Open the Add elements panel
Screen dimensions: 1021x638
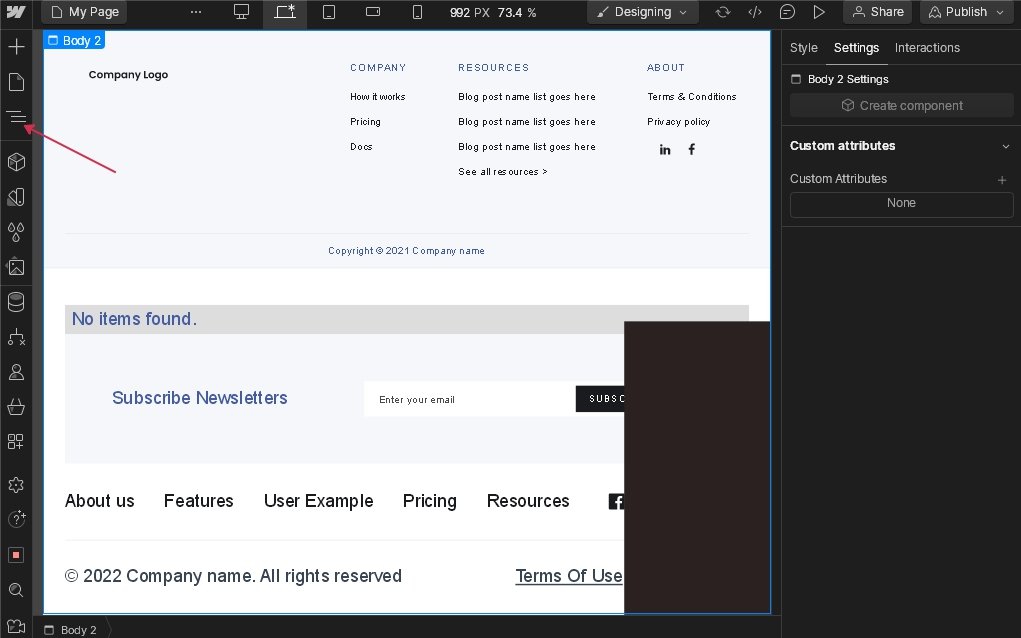pos(16,47)
